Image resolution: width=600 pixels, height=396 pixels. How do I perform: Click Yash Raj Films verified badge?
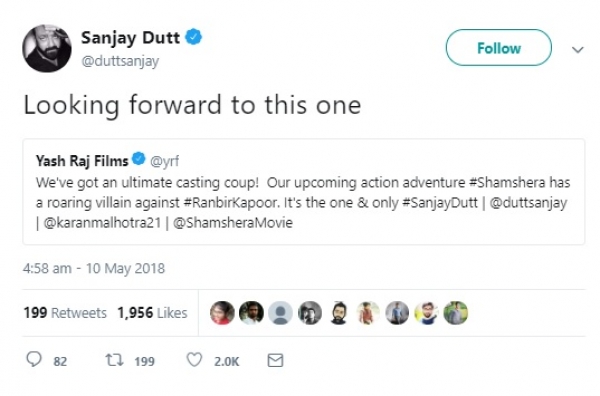[x=139, y=159]
